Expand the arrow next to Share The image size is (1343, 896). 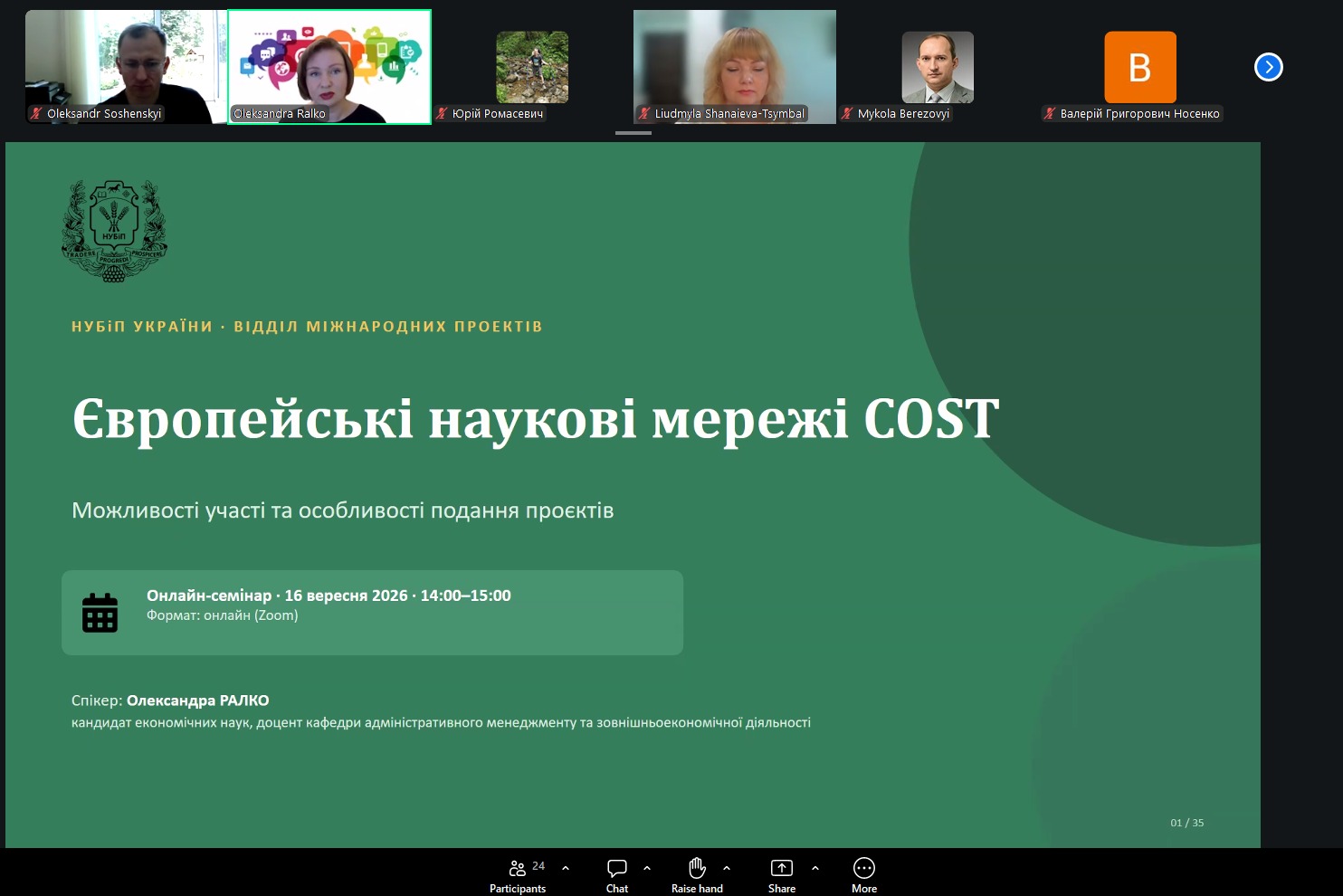pyautogui.click(x=815, y=868)
